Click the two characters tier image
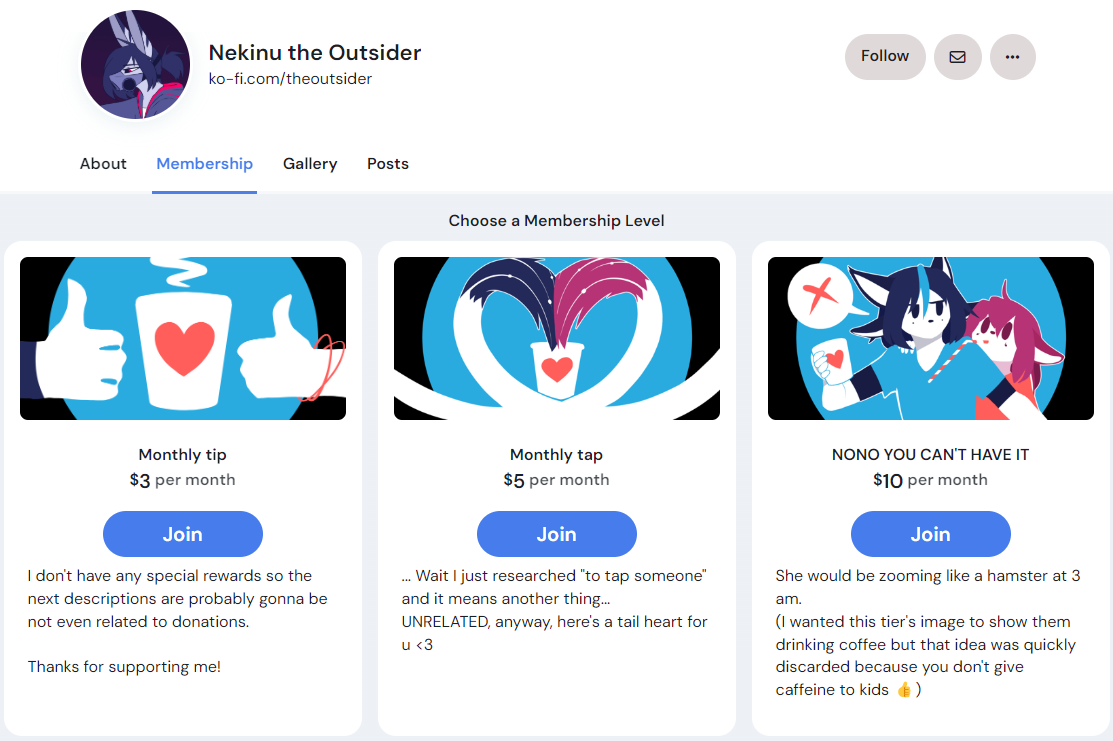1113x741 pixels. [931, 339]
